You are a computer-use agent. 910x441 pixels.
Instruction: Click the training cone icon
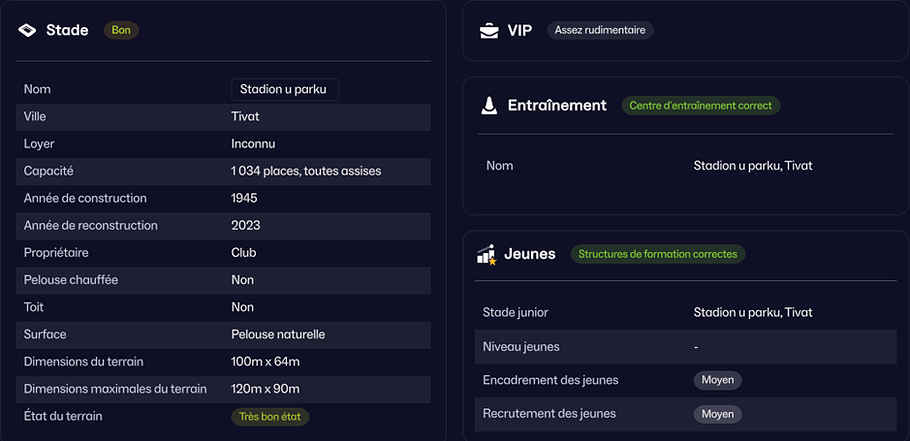coord(489,106)
